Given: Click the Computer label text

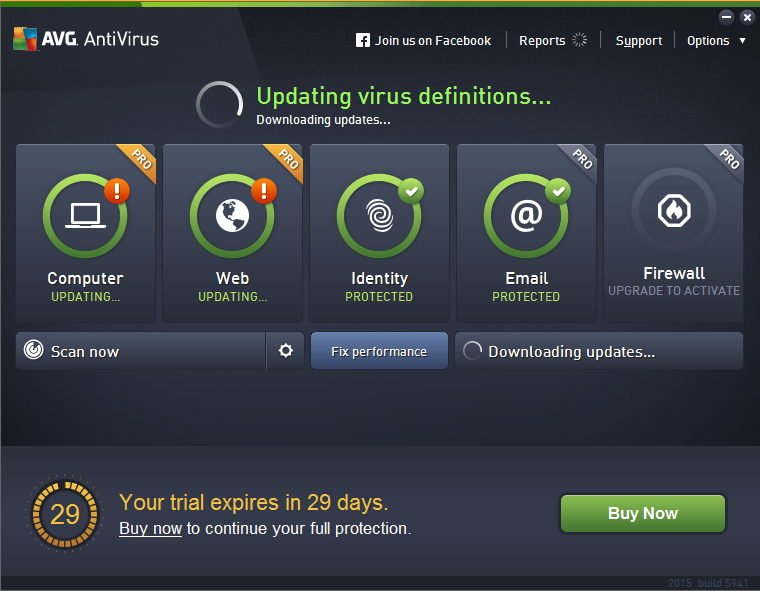Looking at the screenshot, I should [85, 278].
